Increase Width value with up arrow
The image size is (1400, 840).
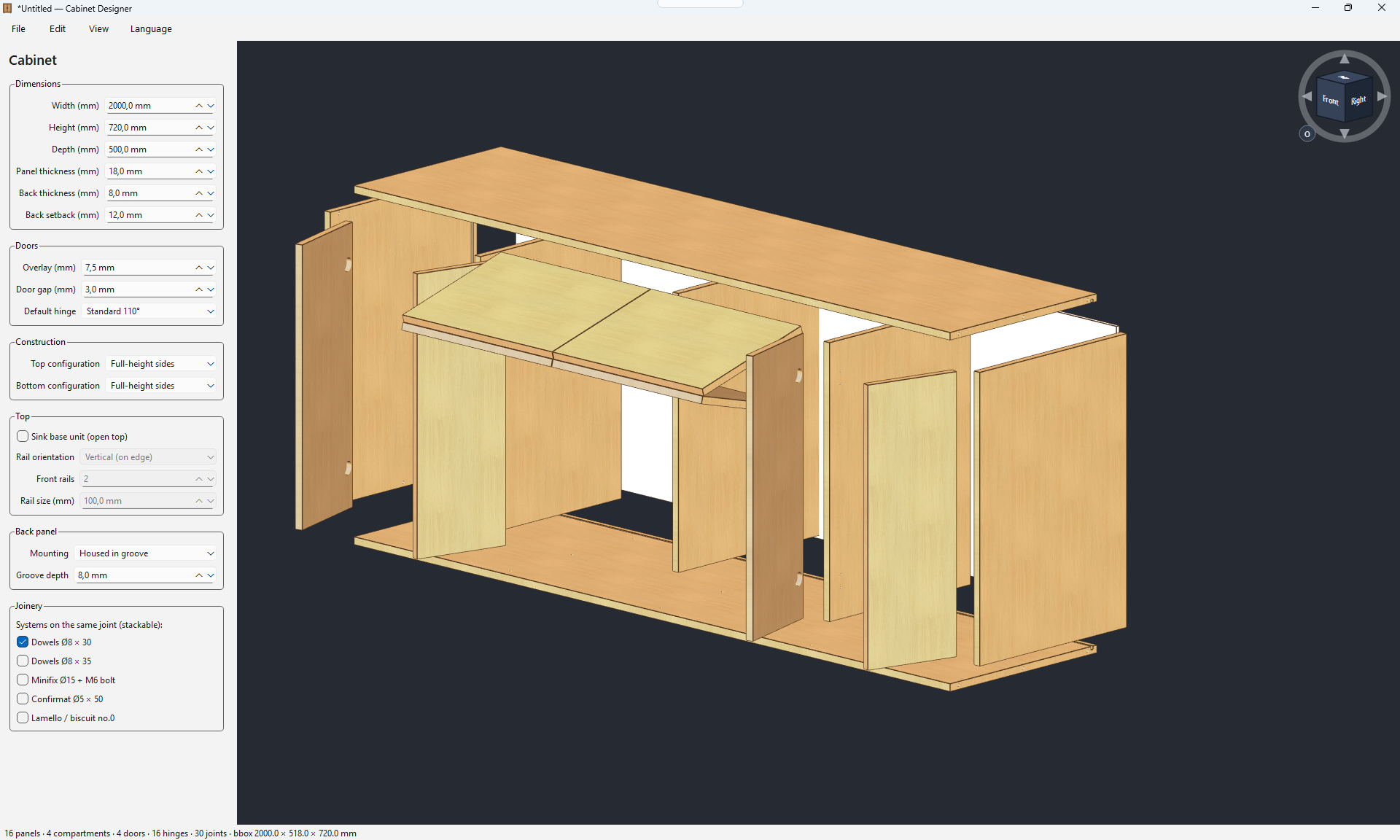[198, 106]
